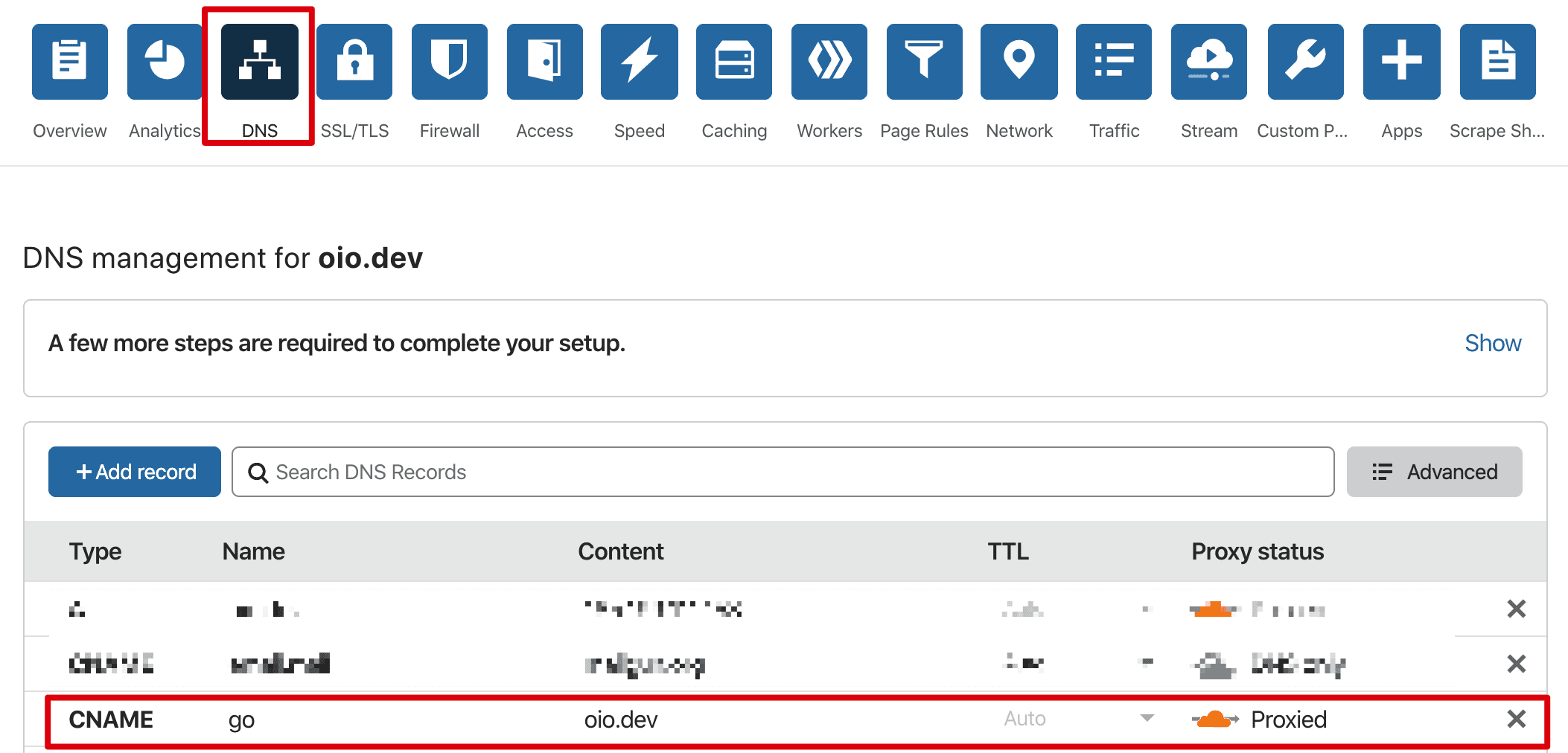The height and width of the screenshot is (753, 1568).
Task: Open the Access door icon
Action: coord(545,62)
